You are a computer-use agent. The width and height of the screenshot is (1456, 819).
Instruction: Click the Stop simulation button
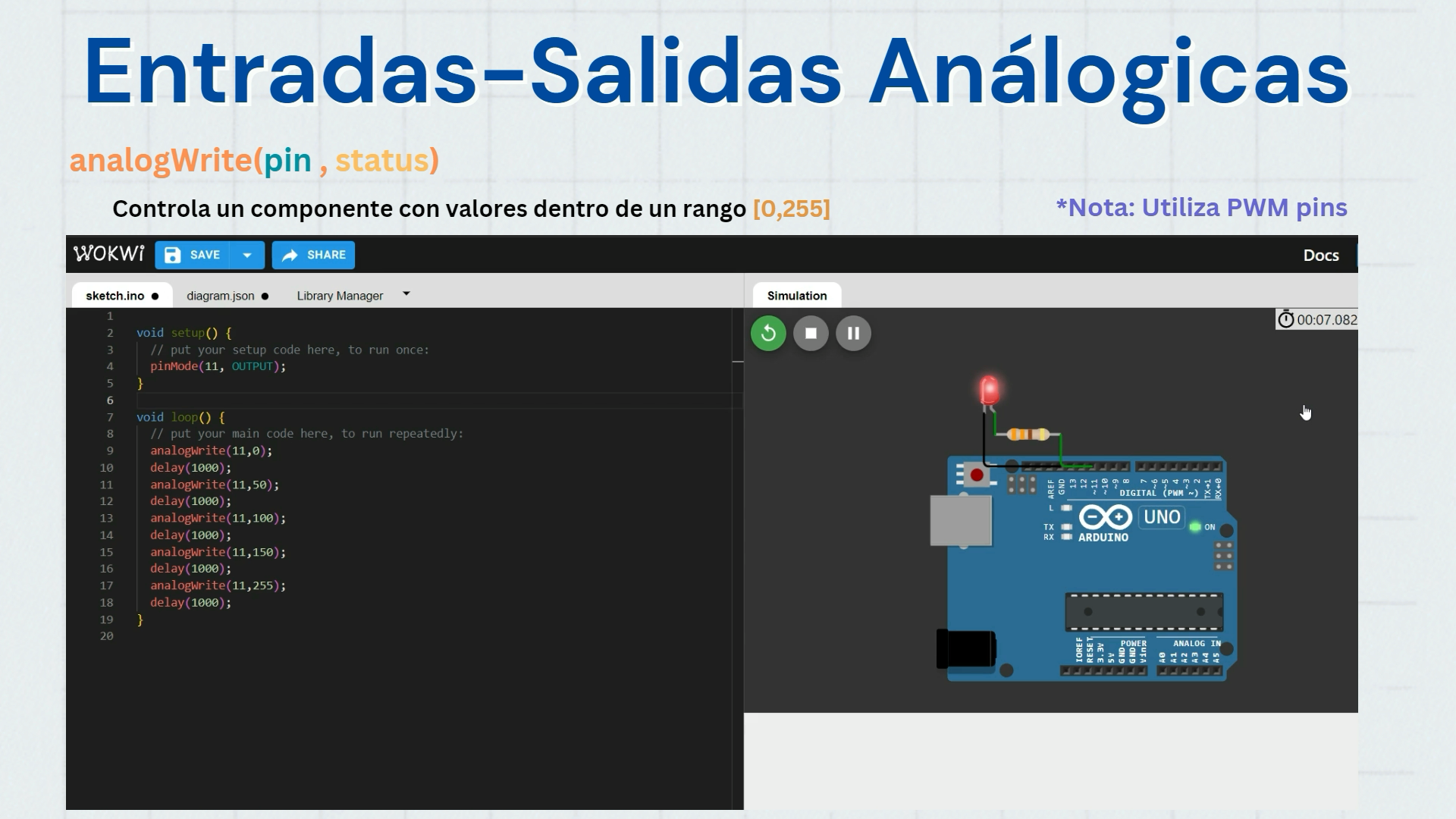[811, 333]
